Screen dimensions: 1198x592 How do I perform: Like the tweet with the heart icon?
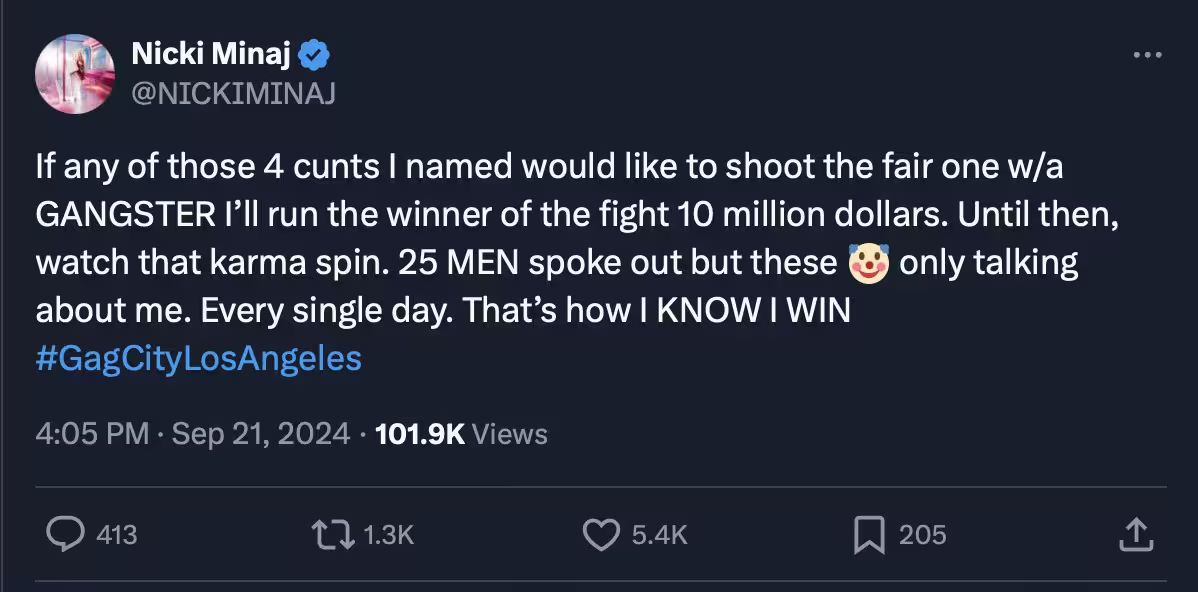[x=601, y=535]
